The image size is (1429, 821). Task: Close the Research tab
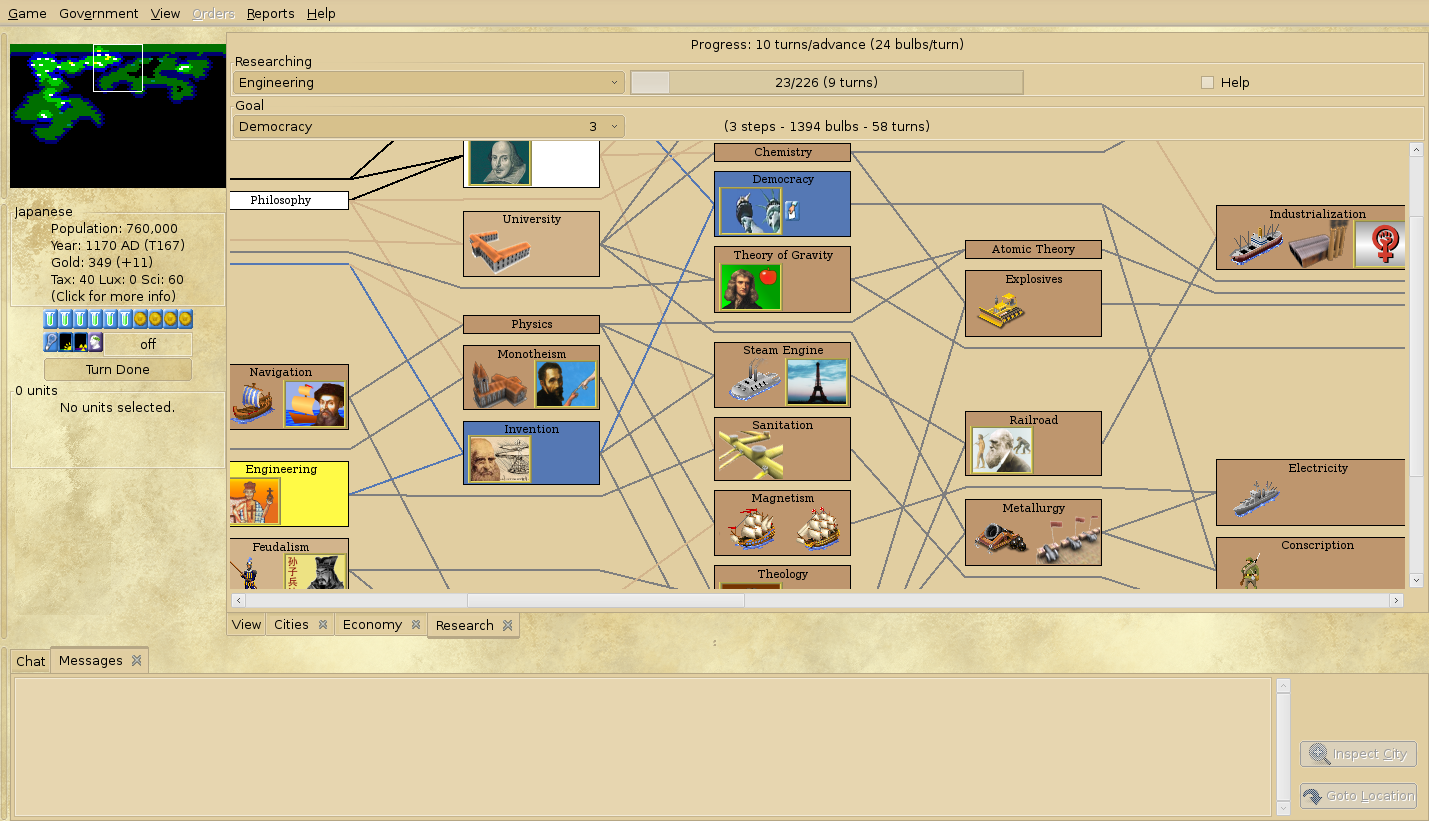[x=508, y=626]
